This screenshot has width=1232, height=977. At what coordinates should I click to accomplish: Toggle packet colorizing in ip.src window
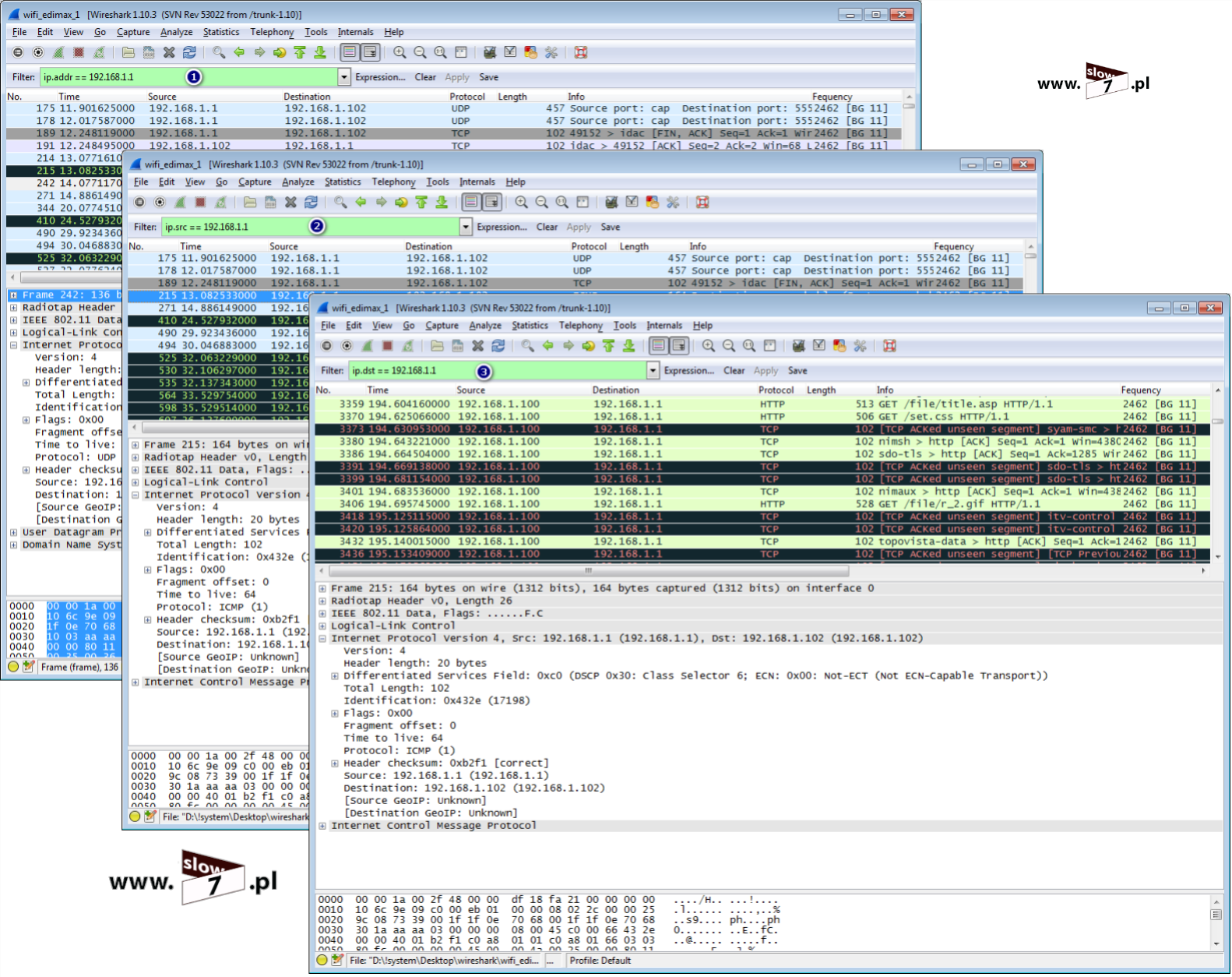click(471, 203)
